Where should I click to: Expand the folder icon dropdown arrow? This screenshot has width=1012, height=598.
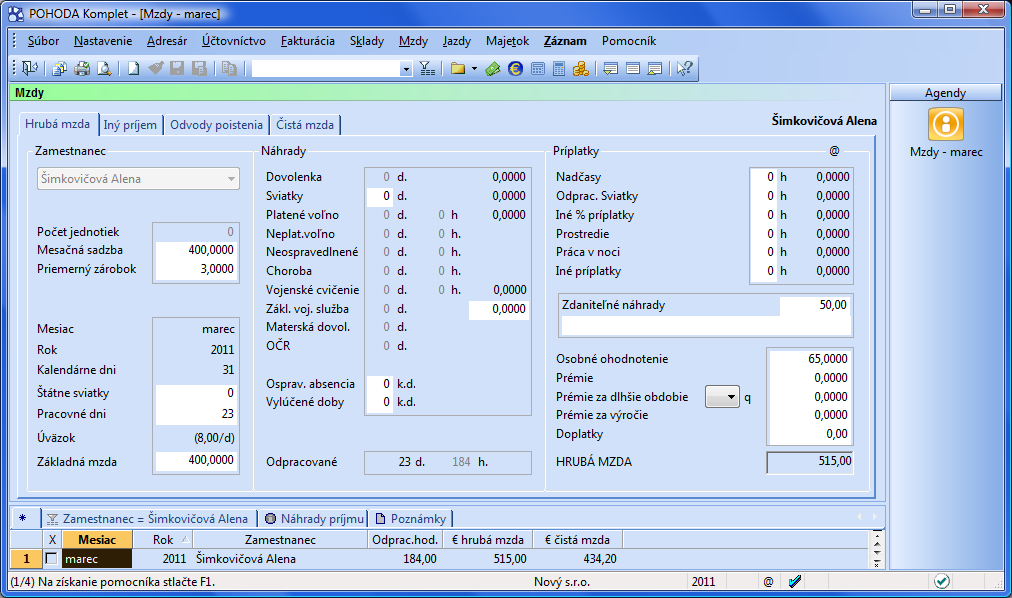[x=474, y=68]
